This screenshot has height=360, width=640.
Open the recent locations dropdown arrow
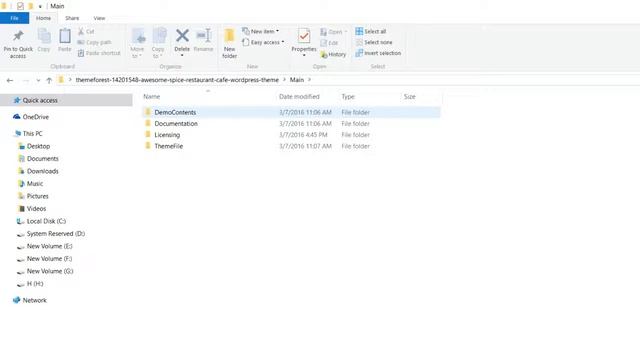pyautogui.click(x=38, y=80)
